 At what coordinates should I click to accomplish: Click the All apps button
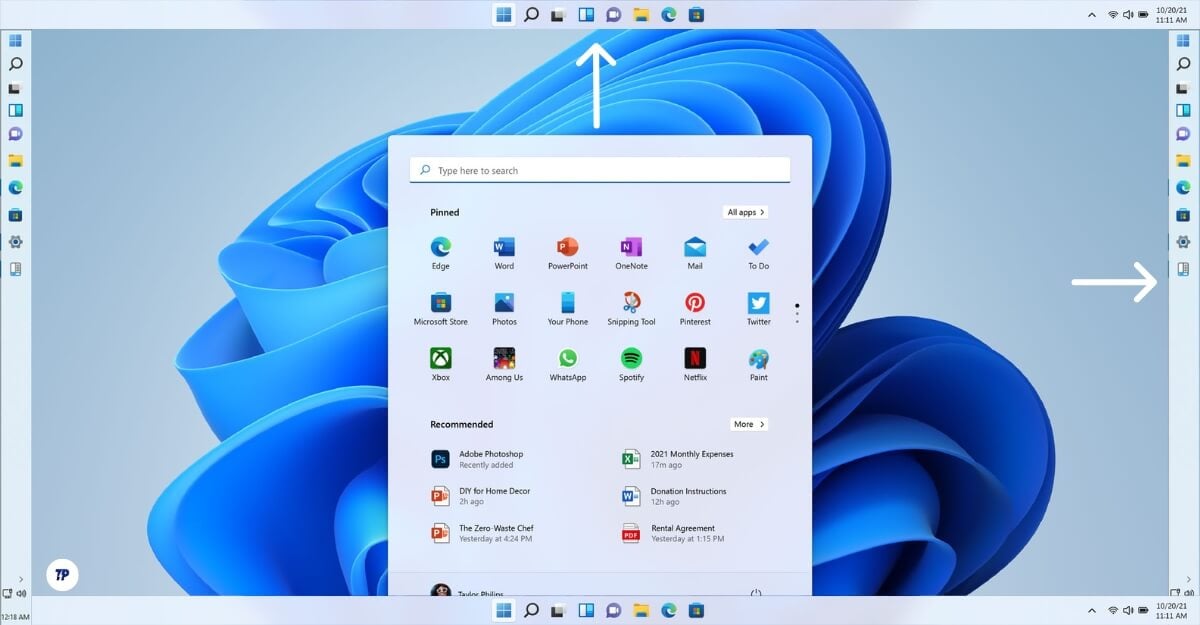745,212
